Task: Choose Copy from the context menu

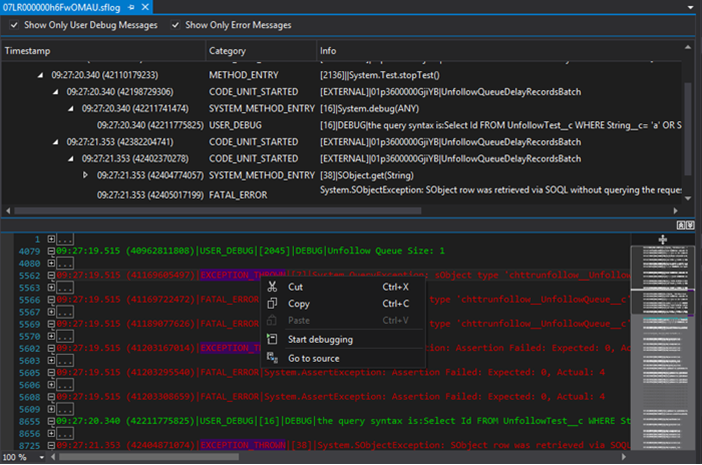Action: [342, 303]
